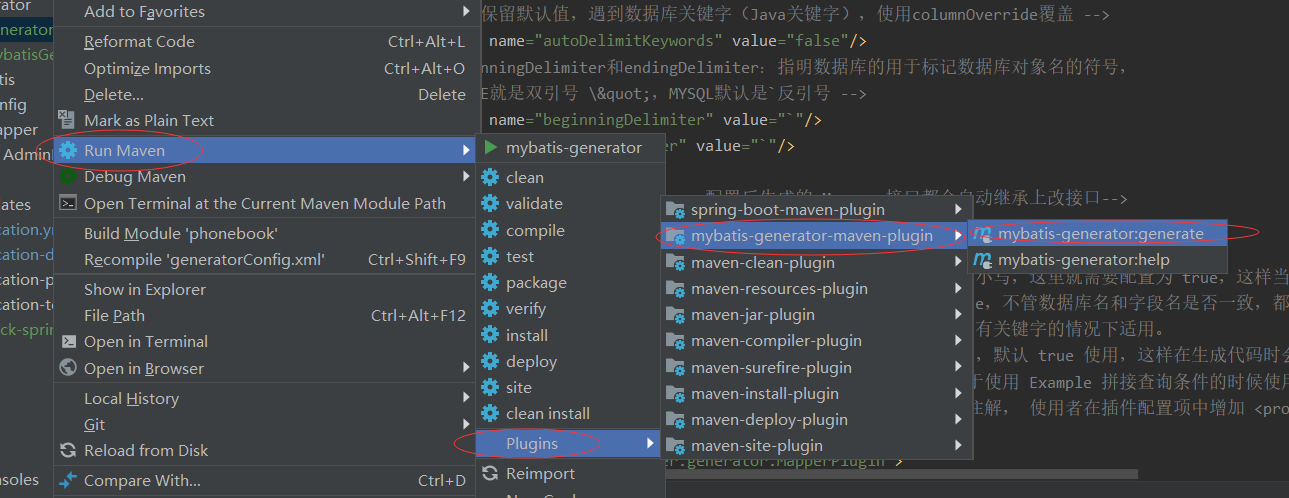This screenshot has width=1289, height=498.
Task: Click the terminal icon beside Open in Terminal
Action: (x=68, y=341)
